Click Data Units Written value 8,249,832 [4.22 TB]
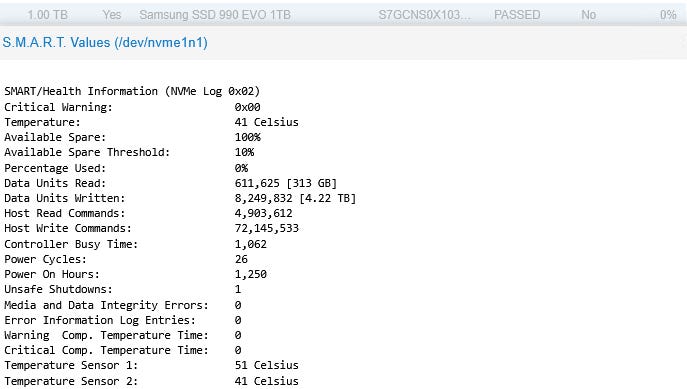 pyautogui.click(x=295, y=198)
